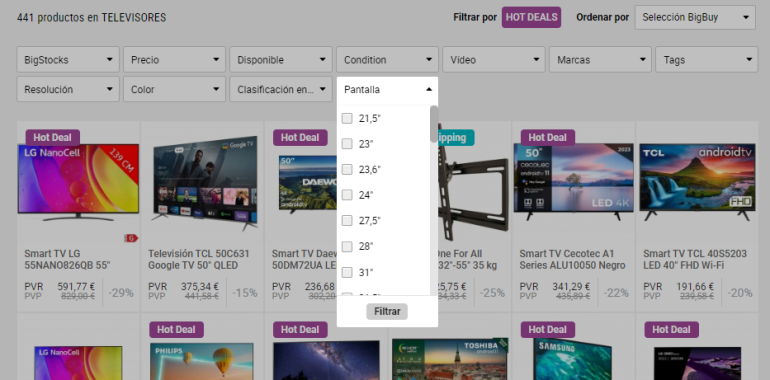Viewport: 770px width, 380px height.
Task: Tick the 23,6" screen size checkbox
Action: 347,169
